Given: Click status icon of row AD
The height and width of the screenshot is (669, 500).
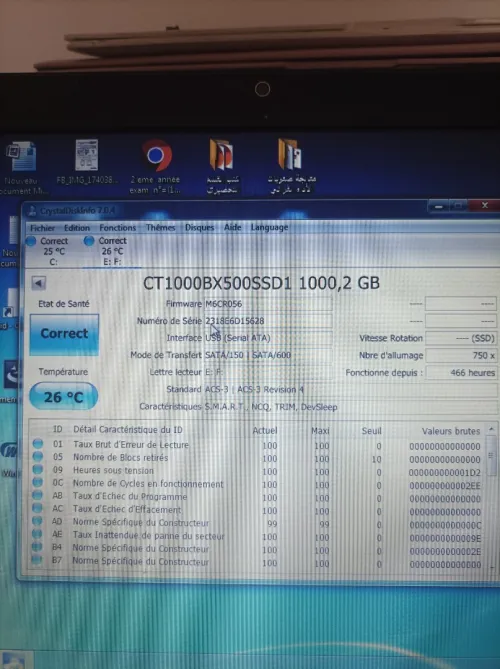Looking at the screenshot, I should tap(37, 521).
